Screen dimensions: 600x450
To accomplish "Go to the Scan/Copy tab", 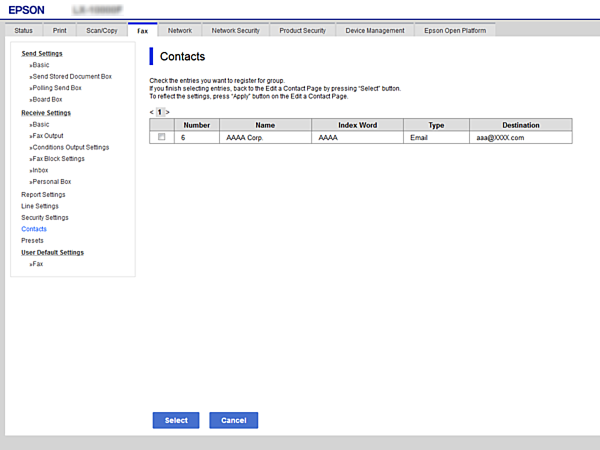I will click(100, 31).
